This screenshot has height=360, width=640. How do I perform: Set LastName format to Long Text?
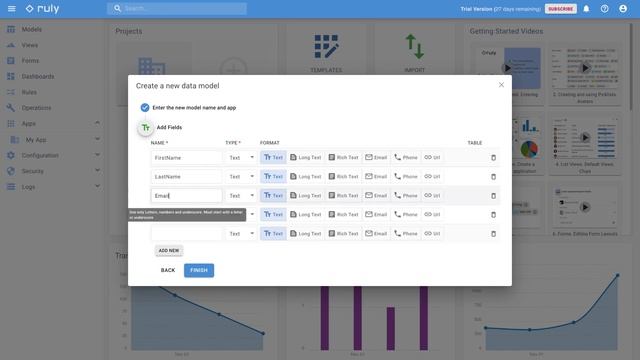click(x=306, y=177)
